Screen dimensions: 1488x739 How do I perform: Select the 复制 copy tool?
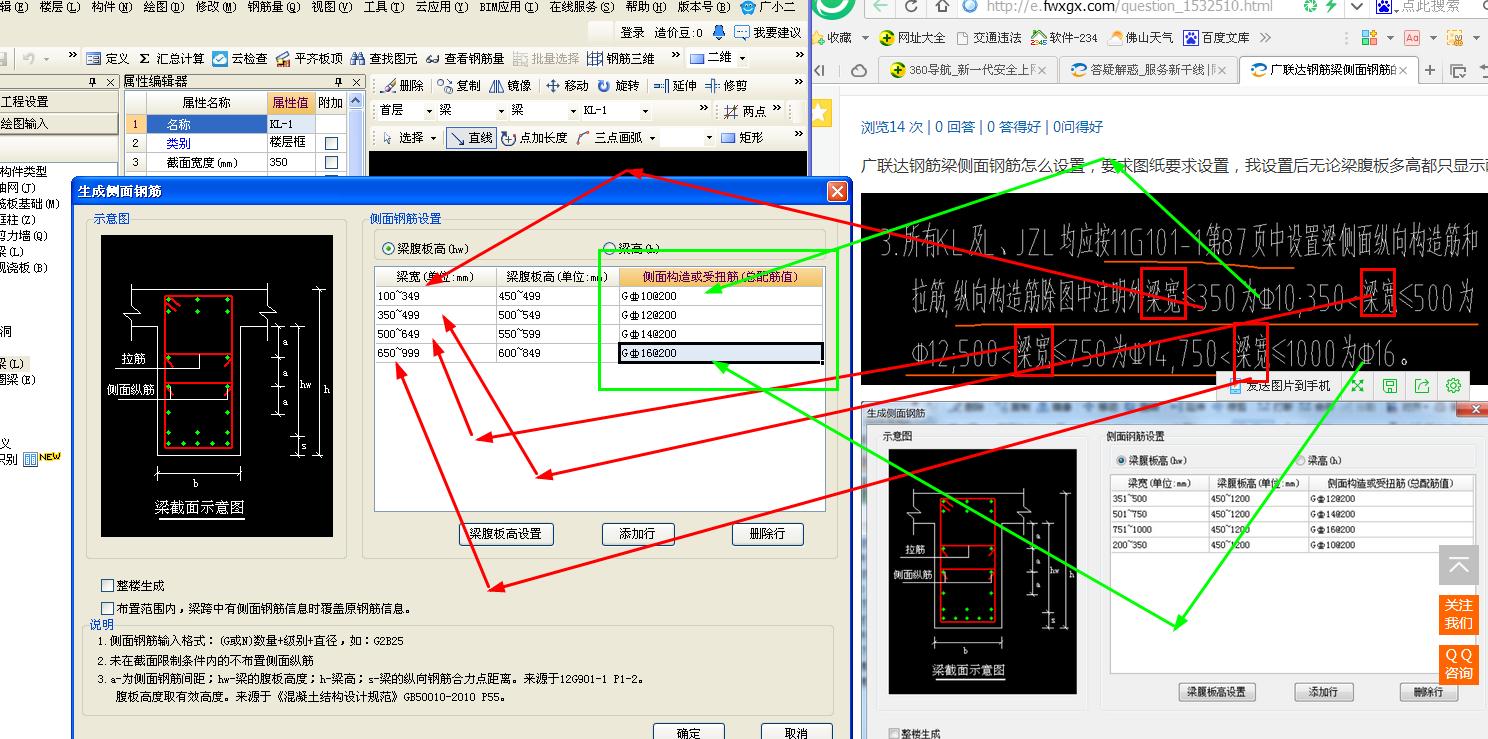point(458,86)
